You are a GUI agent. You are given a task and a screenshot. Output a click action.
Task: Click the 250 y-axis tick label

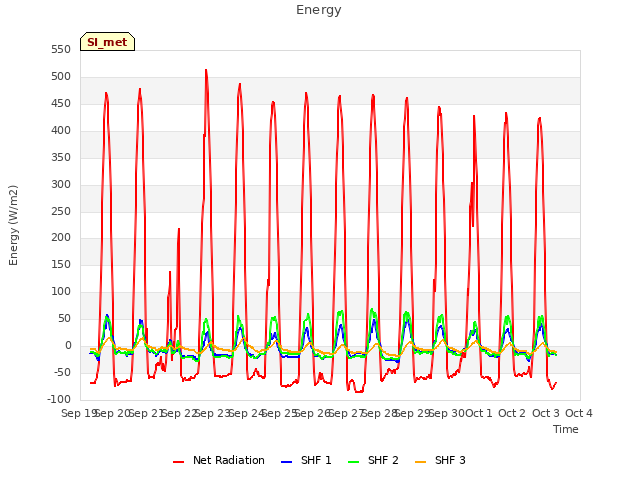pos(61,211)
